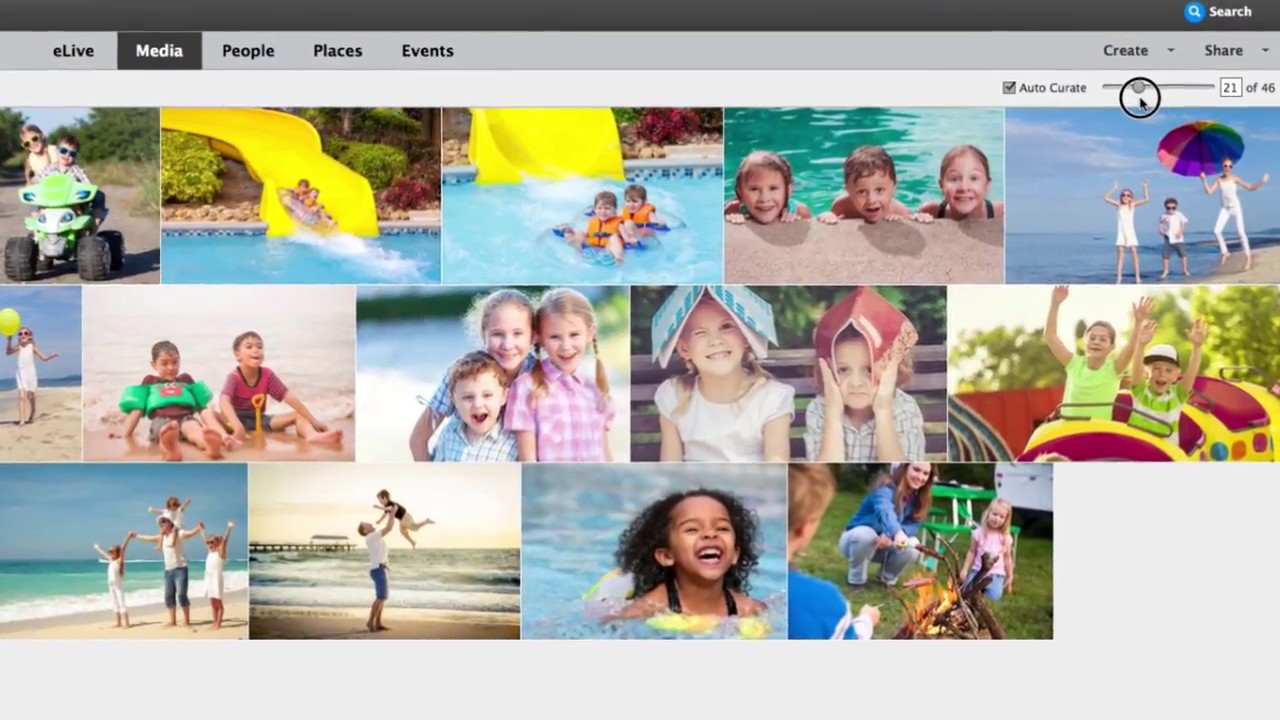Select the 'of 46' total count text

pyautogui.click(x=1260, y=88)
